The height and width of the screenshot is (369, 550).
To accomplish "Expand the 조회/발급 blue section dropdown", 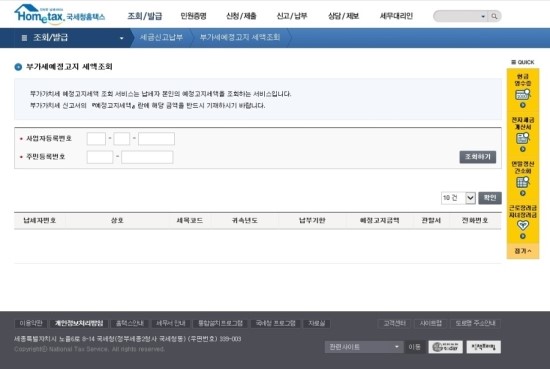I will pyautogui.click(x=121, y=38).
